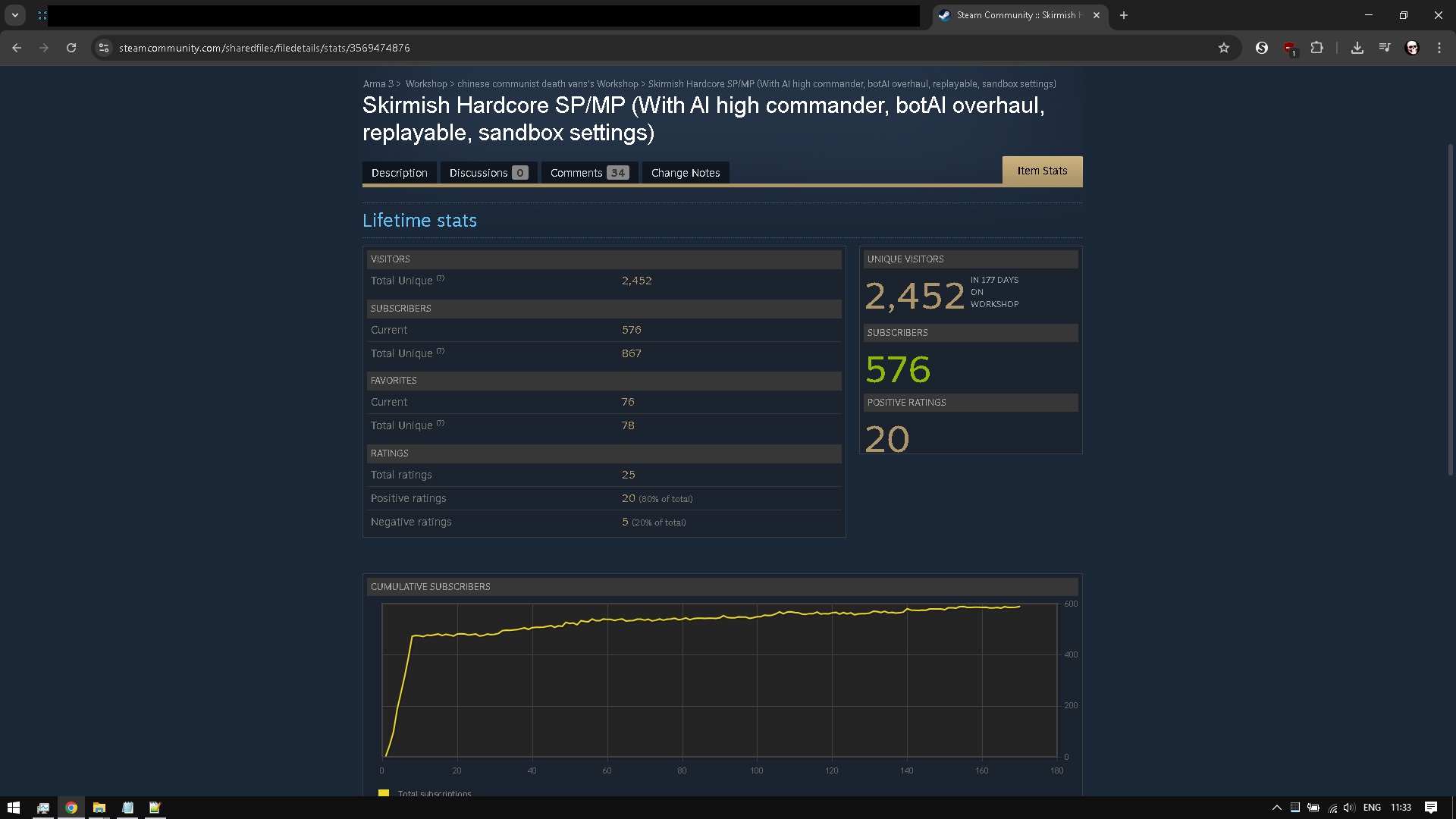This screenshot has width=1456, height=819.
Task: Click the URL address bar field
Action: click(x=607, y=48)
